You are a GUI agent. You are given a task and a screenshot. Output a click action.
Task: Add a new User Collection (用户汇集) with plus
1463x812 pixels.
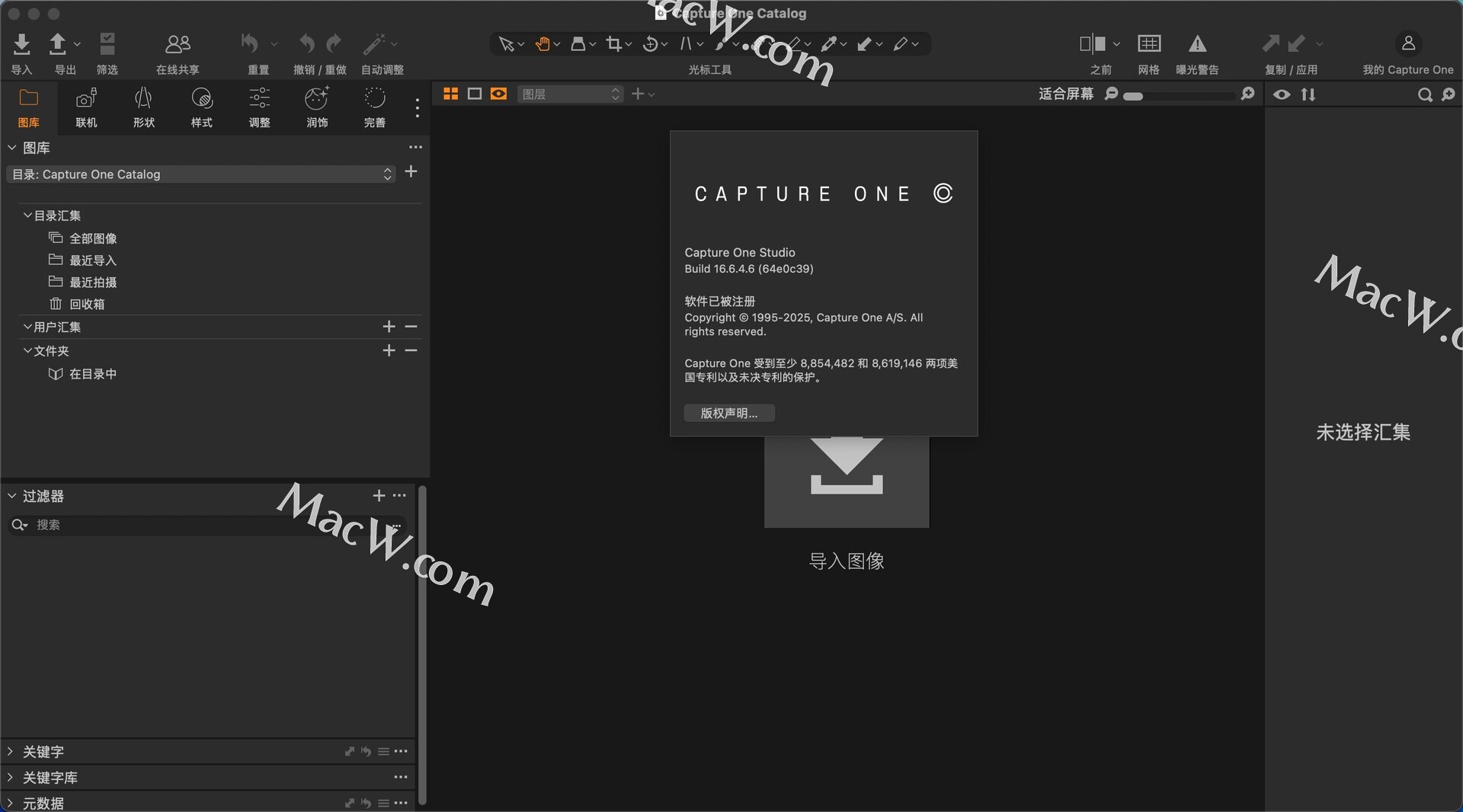point(389,327)
